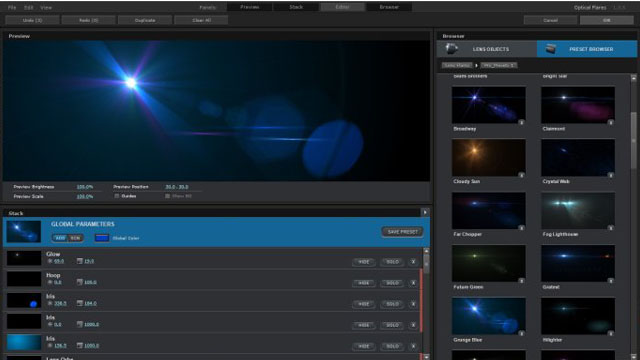The image size is (640, 360).
Task: Toggle the Preview panel button
Action: [x=249, y=7]
